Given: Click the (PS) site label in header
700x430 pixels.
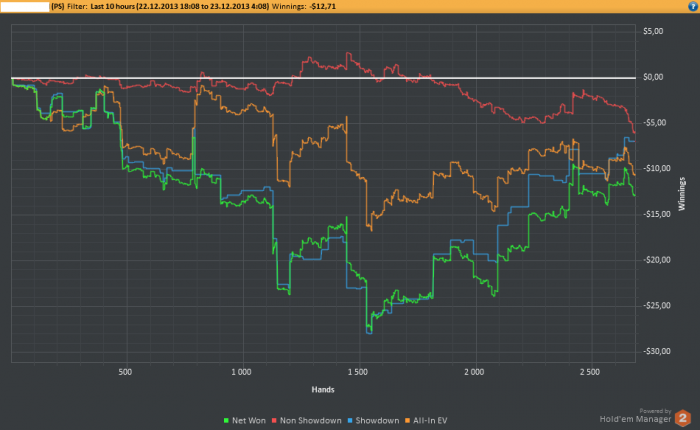Looking at the screenshot, I should [58, 6].
